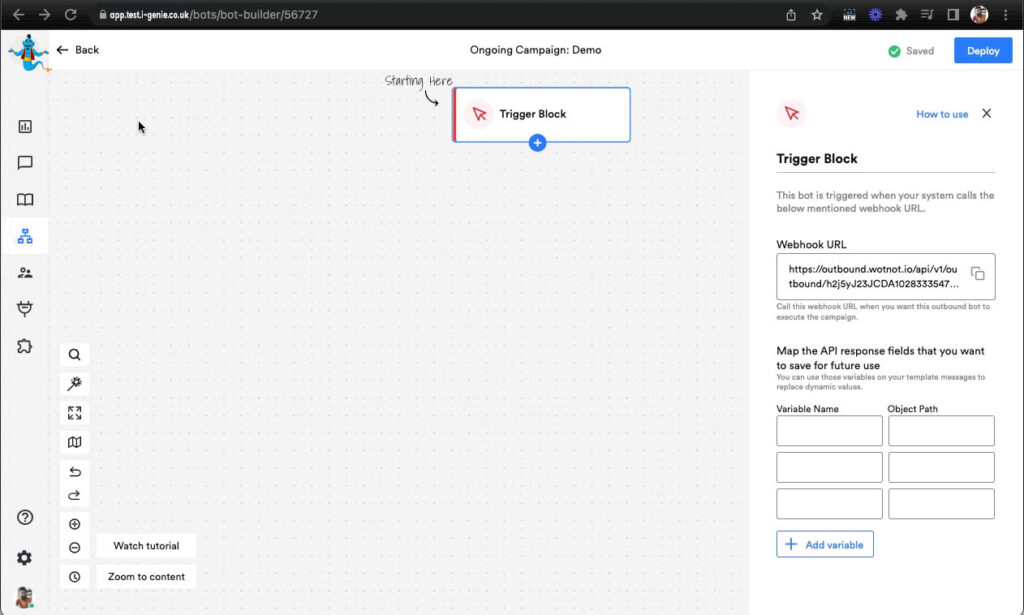Zoom in with the plus circle icon
This screenshot has height=615, width=1024.
75,524
